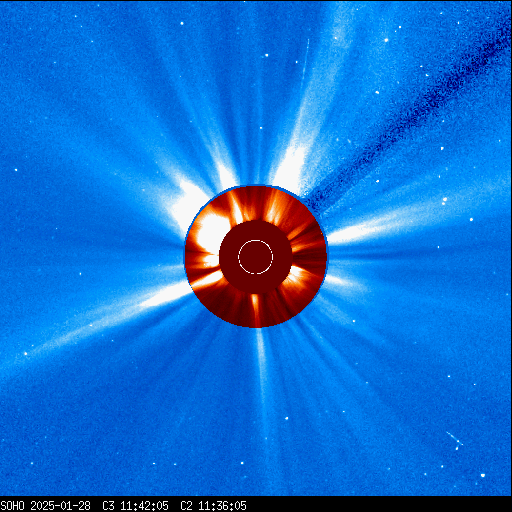The image size is (512, 512).
Task: Click the bright star at far lower left
Action: (26, 353)
